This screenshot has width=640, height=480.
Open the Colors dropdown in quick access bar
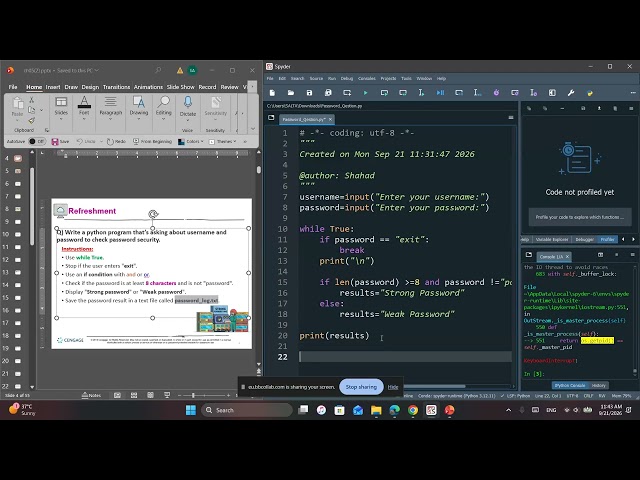191,142
